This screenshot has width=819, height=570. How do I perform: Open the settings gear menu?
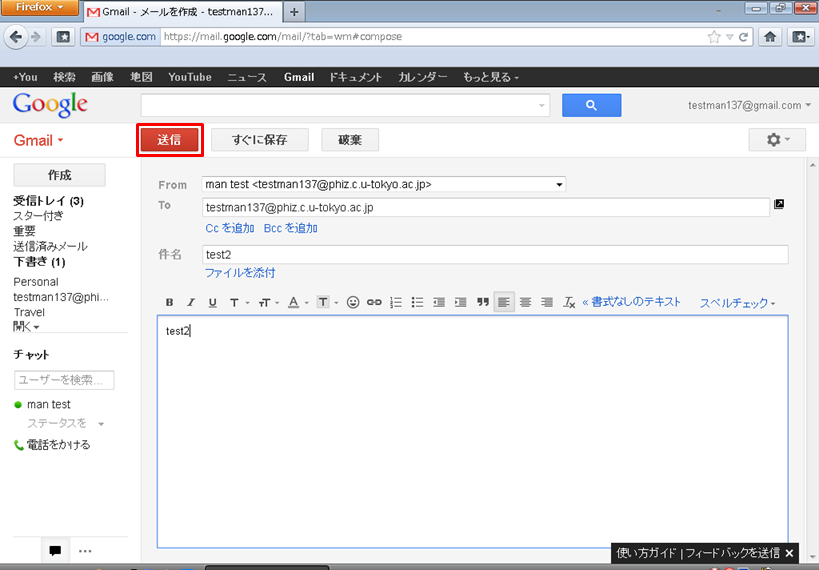(777, 139)
